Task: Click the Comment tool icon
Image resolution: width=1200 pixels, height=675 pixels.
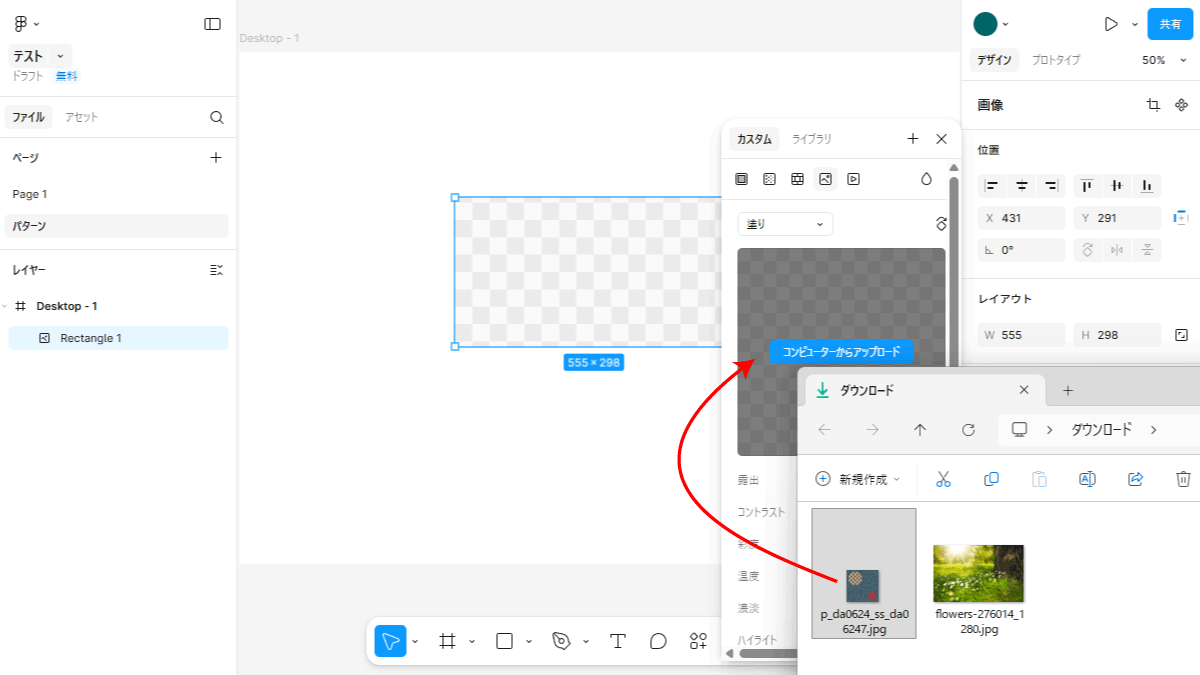Action: (658, 641)
